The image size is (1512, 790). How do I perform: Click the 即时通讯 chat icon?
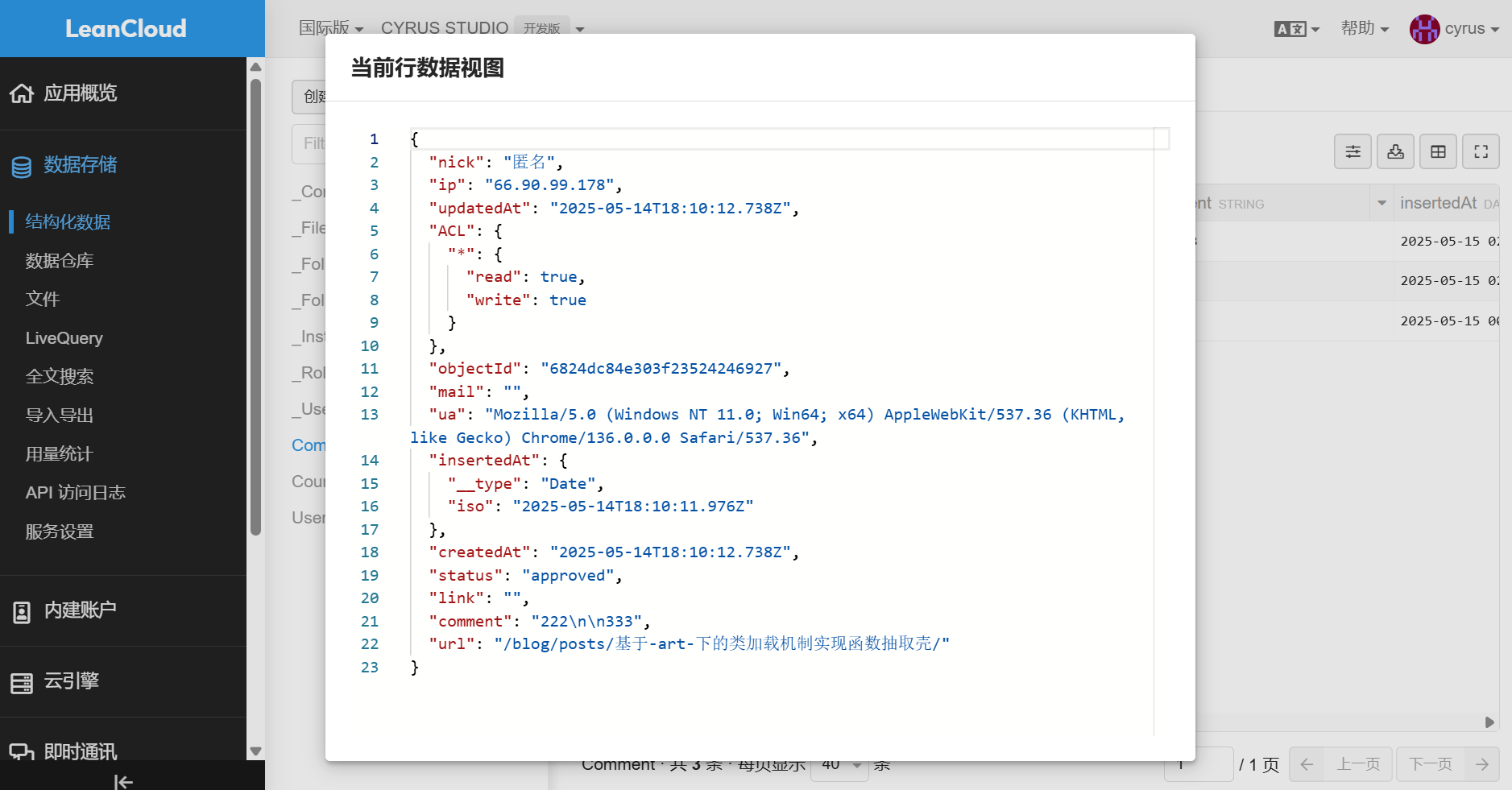22,752
